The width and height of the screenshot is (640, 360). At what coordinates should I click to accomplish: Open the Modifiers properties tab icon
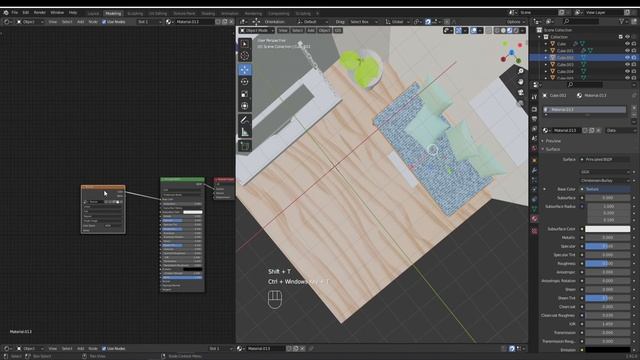coord(534,170)
